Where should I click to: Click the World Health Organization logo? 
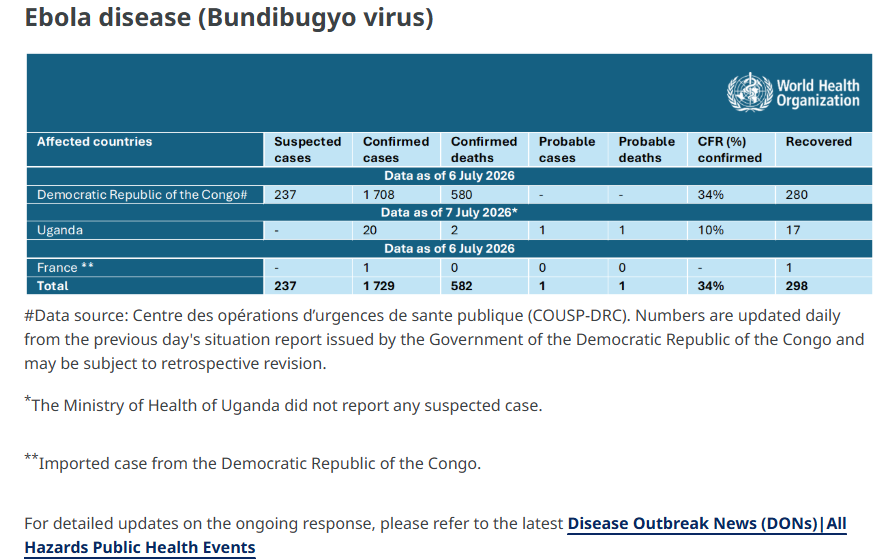click(793, 93)
